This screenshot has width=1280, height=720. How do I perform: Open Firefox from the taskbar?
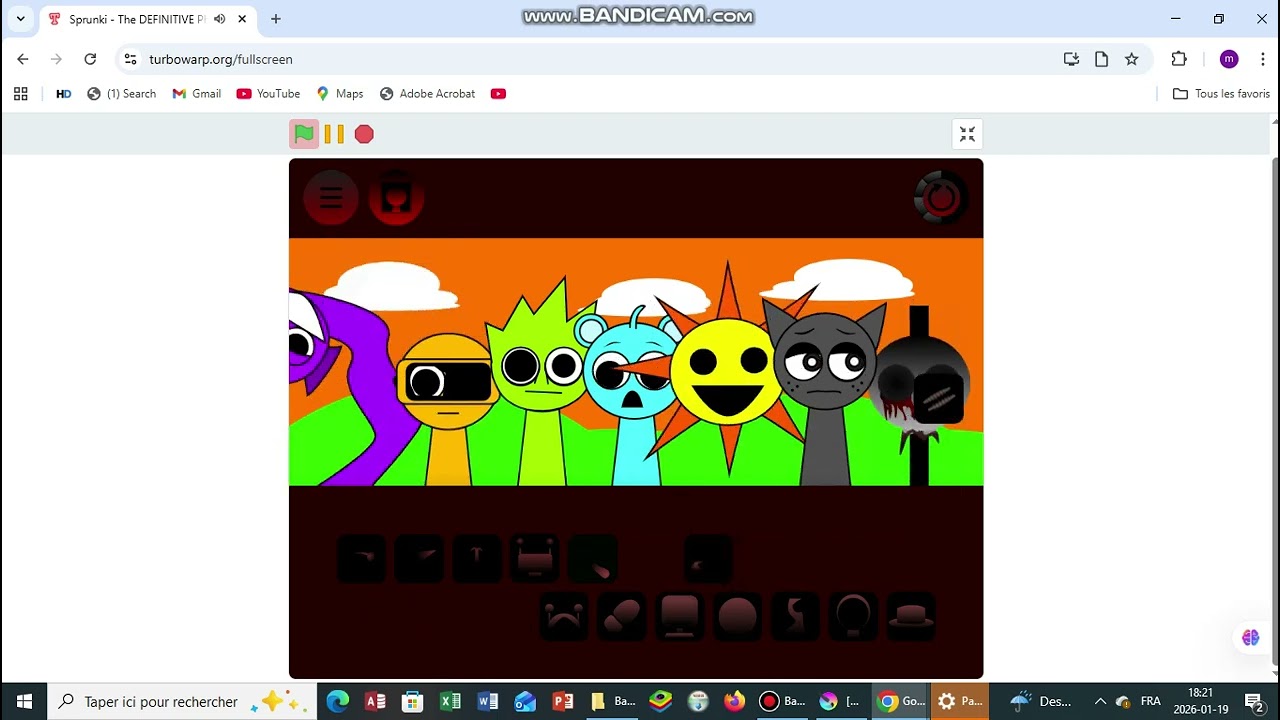point(735,701)
